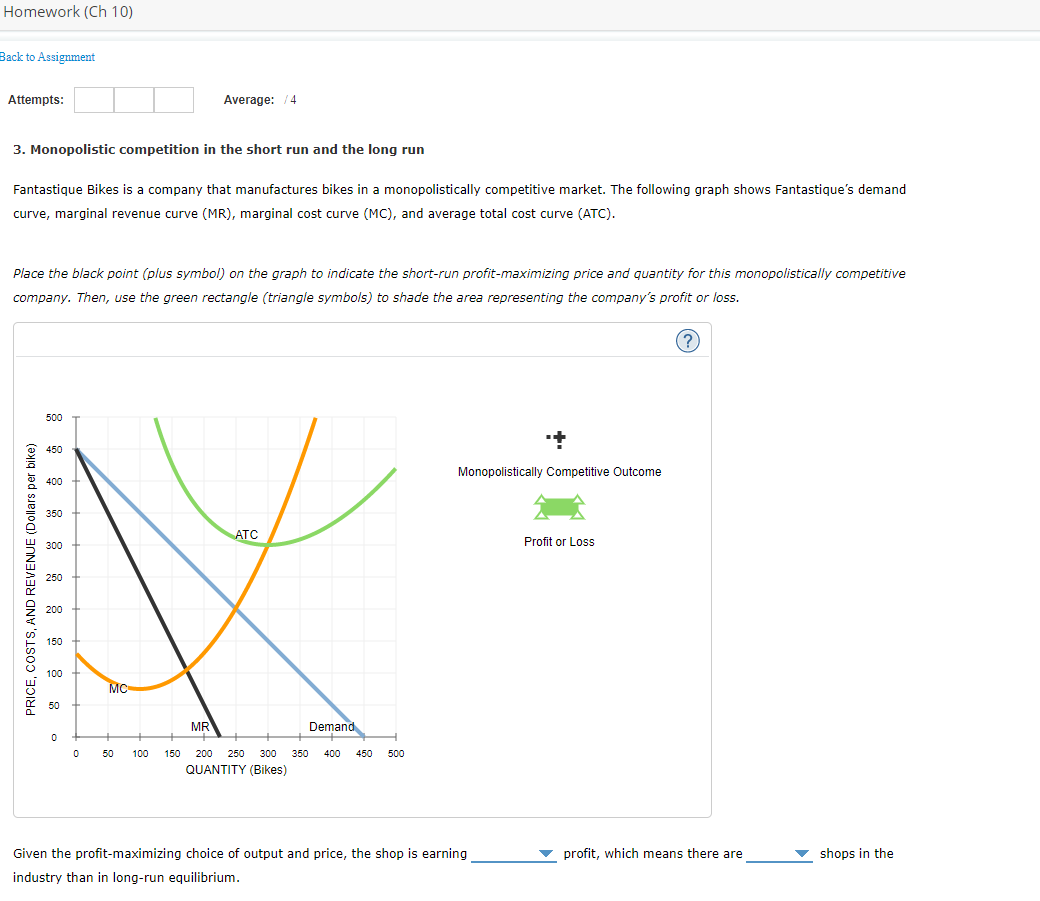Click the Back to Assignment link

(47, 57)
